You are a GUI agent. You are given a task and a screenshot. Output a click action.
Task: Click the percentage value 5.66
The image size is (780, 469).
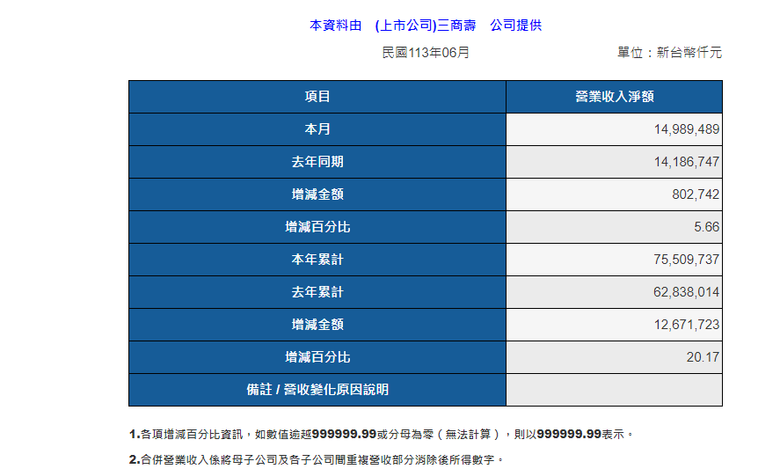[x=706, y=227]
